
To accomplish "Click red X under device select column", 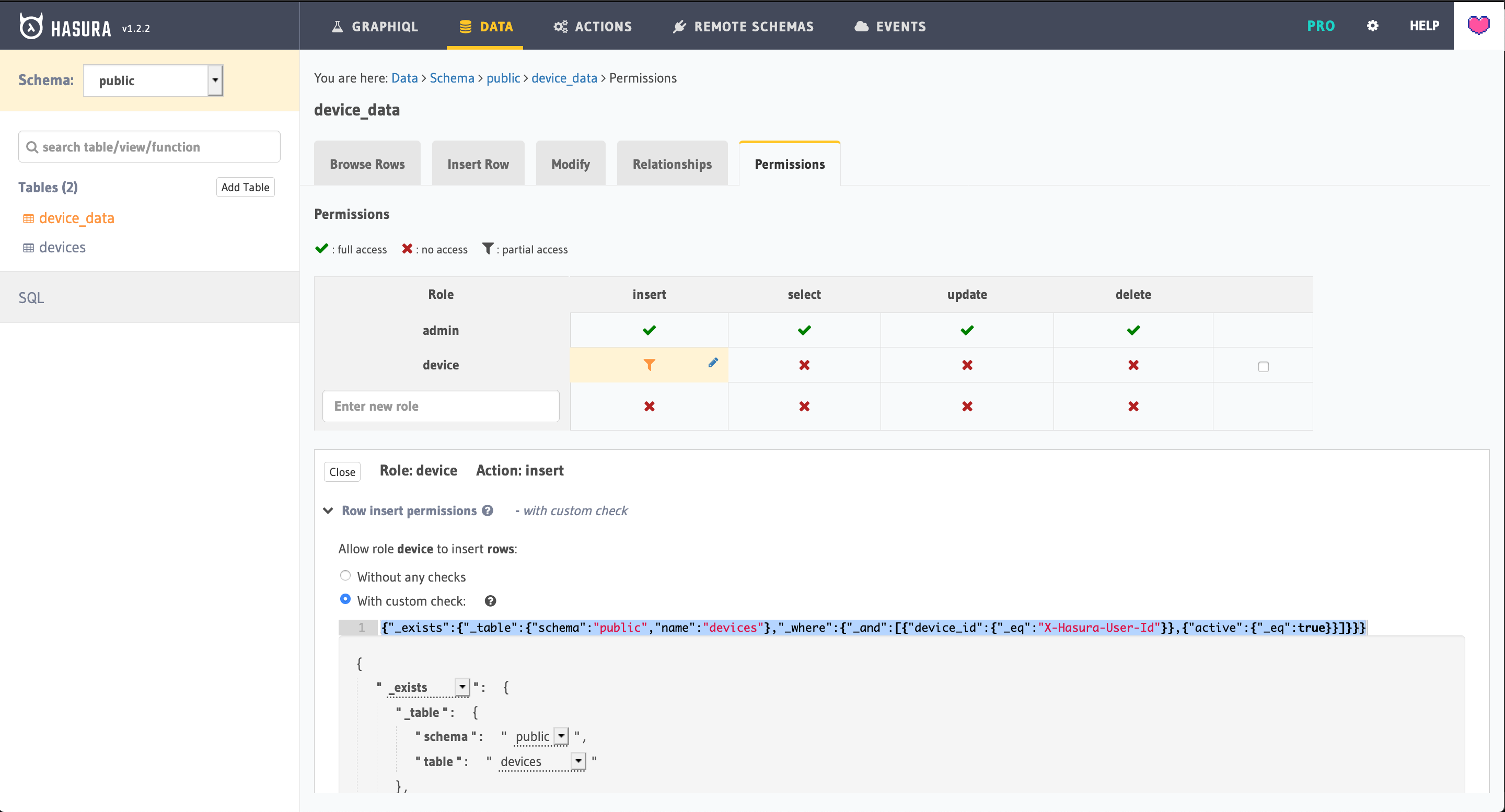I will click(x=804, y=365).
